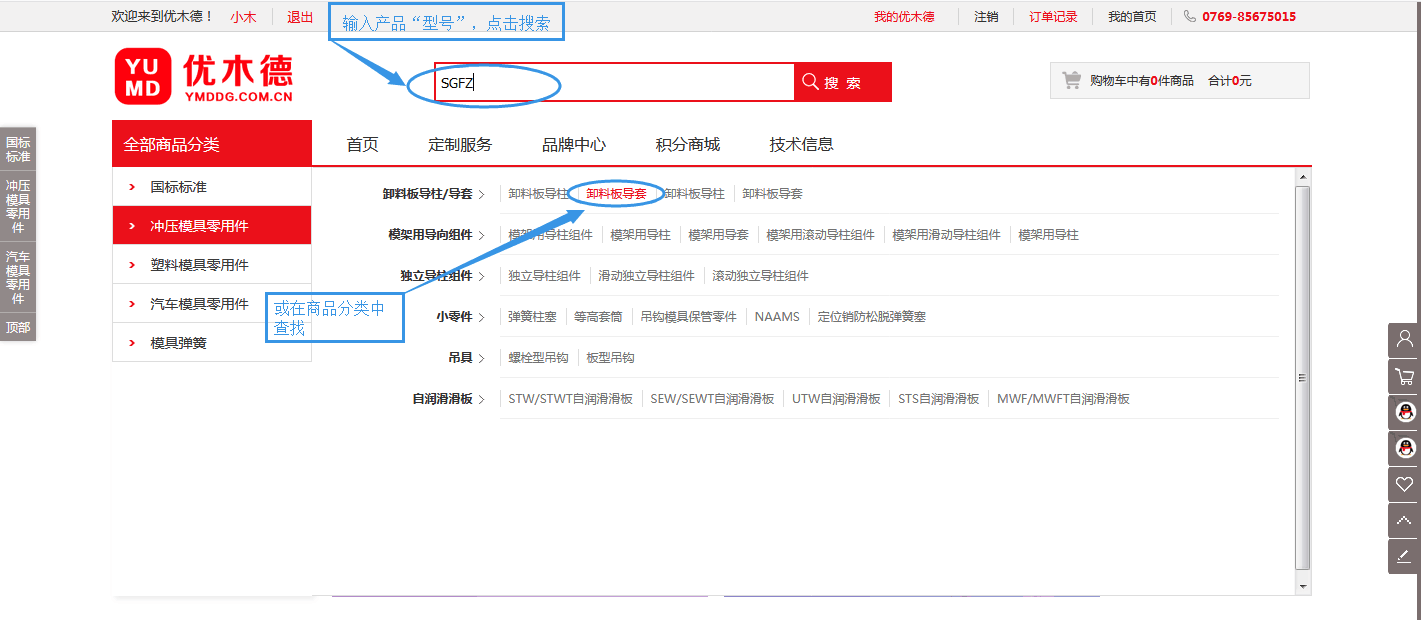The height and width of the screenshot is (620, 1421).
Task: Select 模具弹簧 in the category list
Action: (x=212, y=343)
